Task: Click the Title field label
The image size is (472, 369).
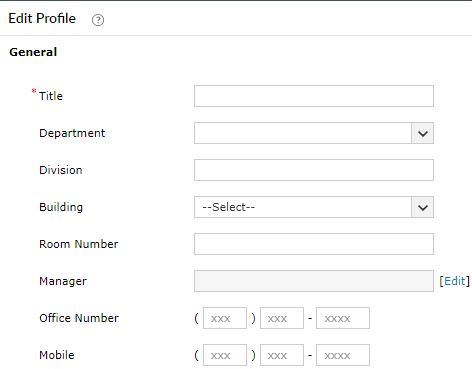Action: pyautogui.click(x=51, y=96)
